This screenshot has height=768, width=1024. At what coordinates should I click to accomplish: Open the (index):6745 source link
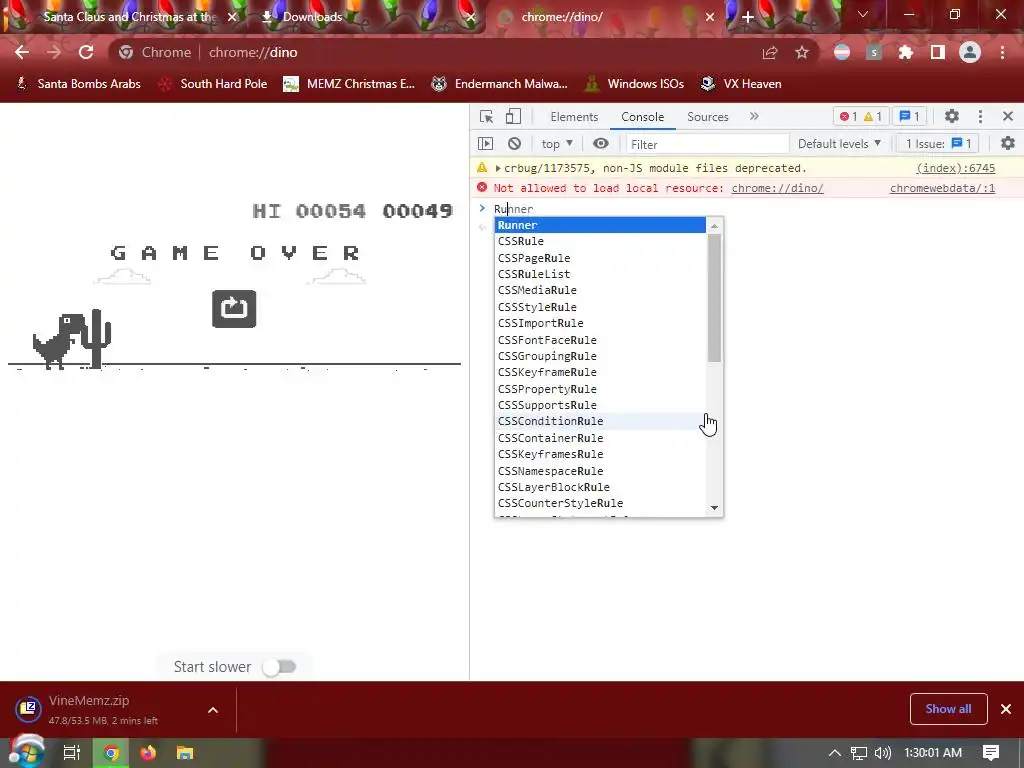tap(955, 168)
